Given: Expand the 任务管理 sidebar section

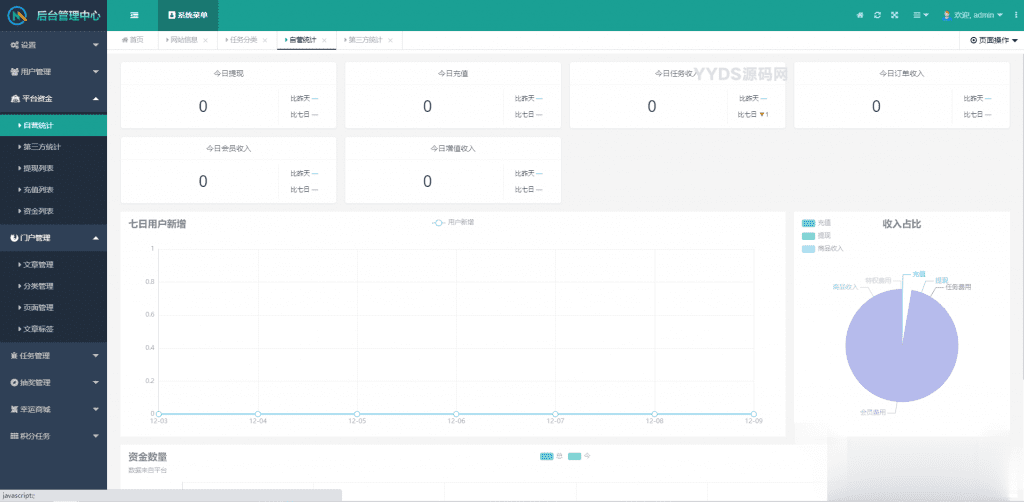Looking at the screenshot, I should [53, 355].
